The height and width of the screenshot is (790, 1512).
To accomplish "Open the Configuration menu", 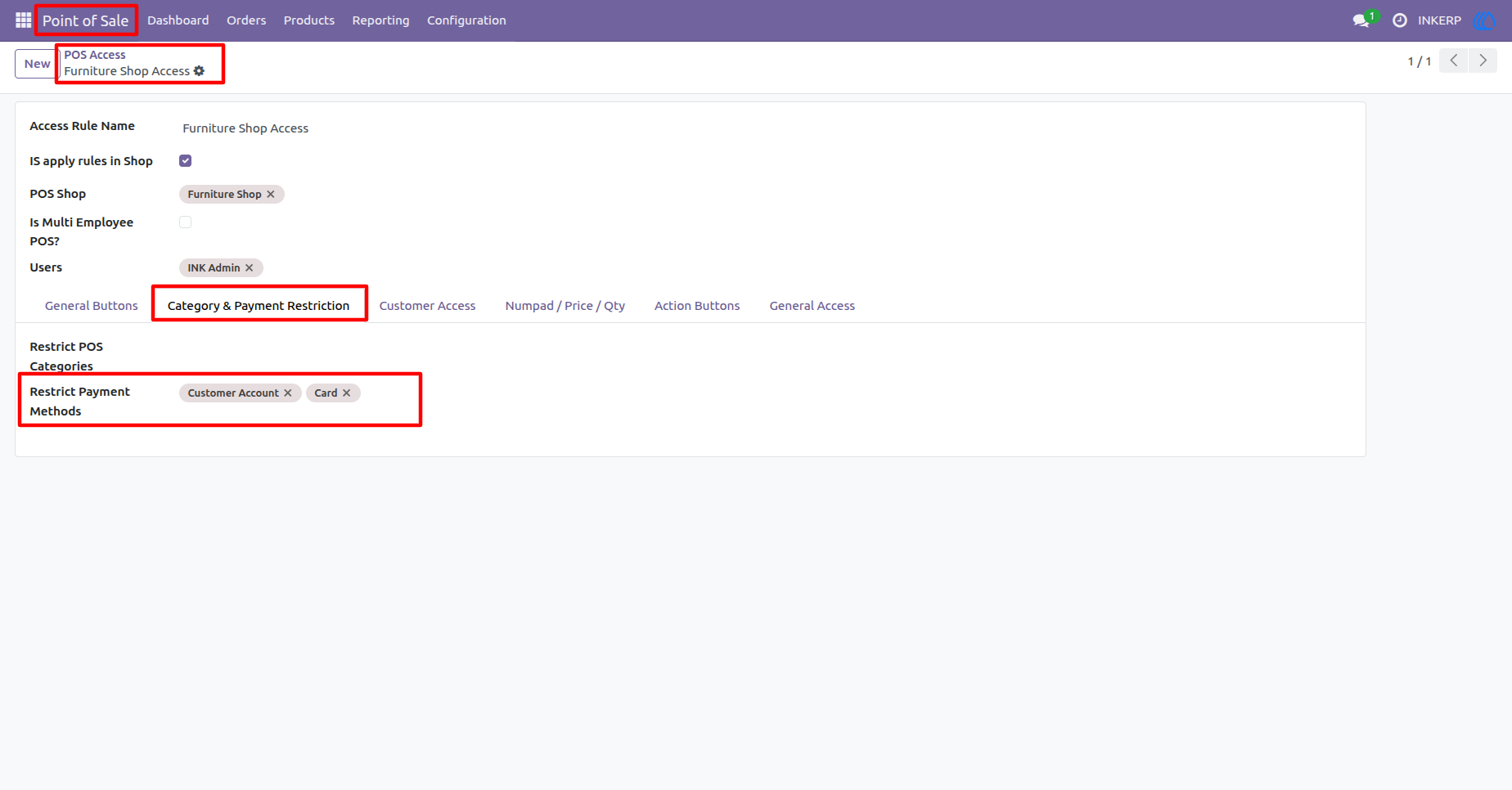I will (x=466, y=20).
